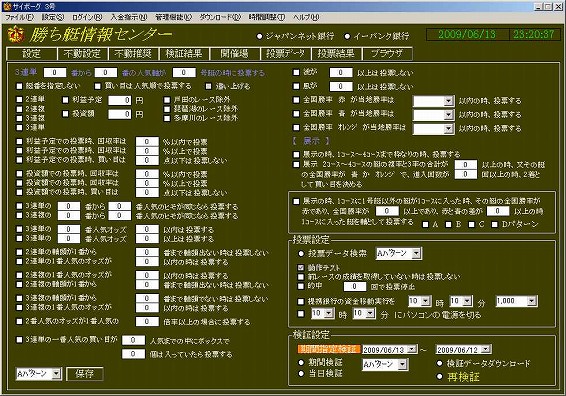566x396 pixels.
Task: Open the 全国勝率 赤 percentage dropdown
Action: 448,101
